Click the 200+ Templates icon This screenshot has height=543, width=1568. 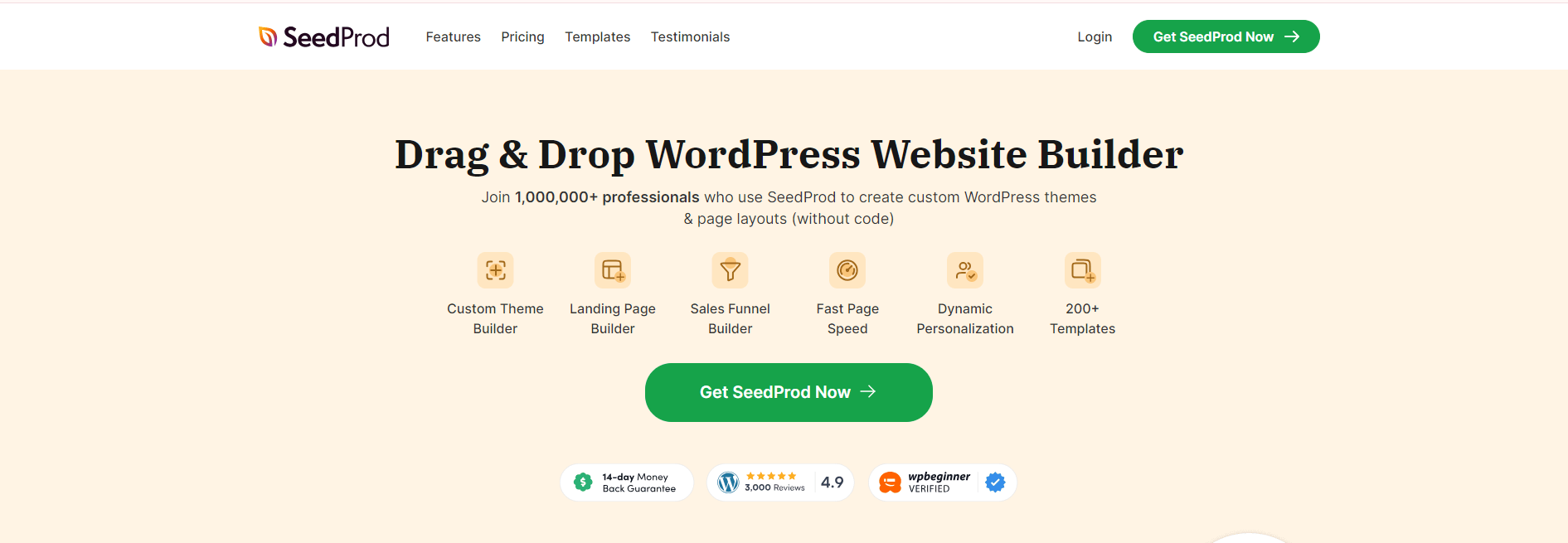(x=1083, y=270)
